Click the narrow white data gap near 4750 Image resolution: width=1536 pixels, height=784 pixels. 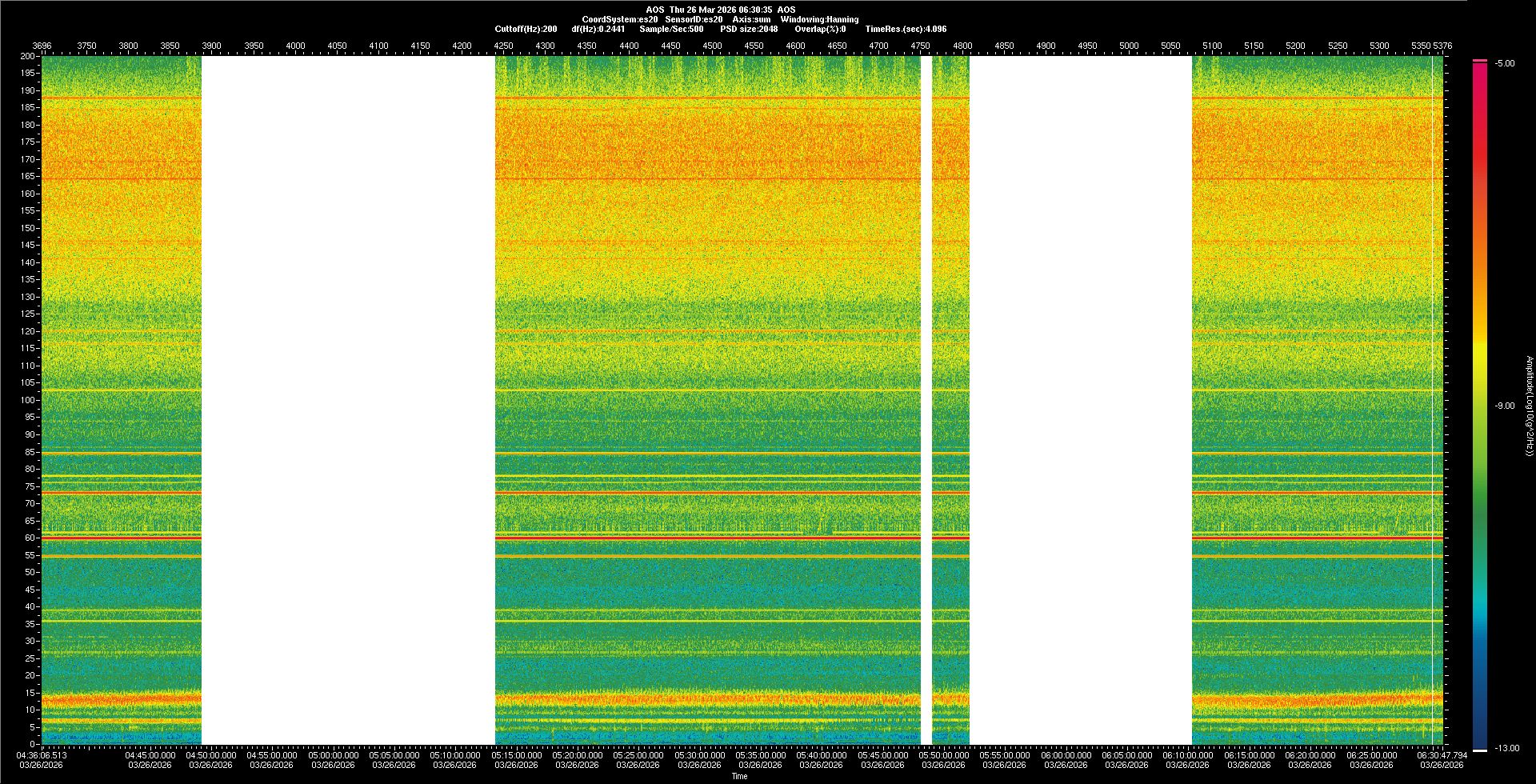coord(926,400)
